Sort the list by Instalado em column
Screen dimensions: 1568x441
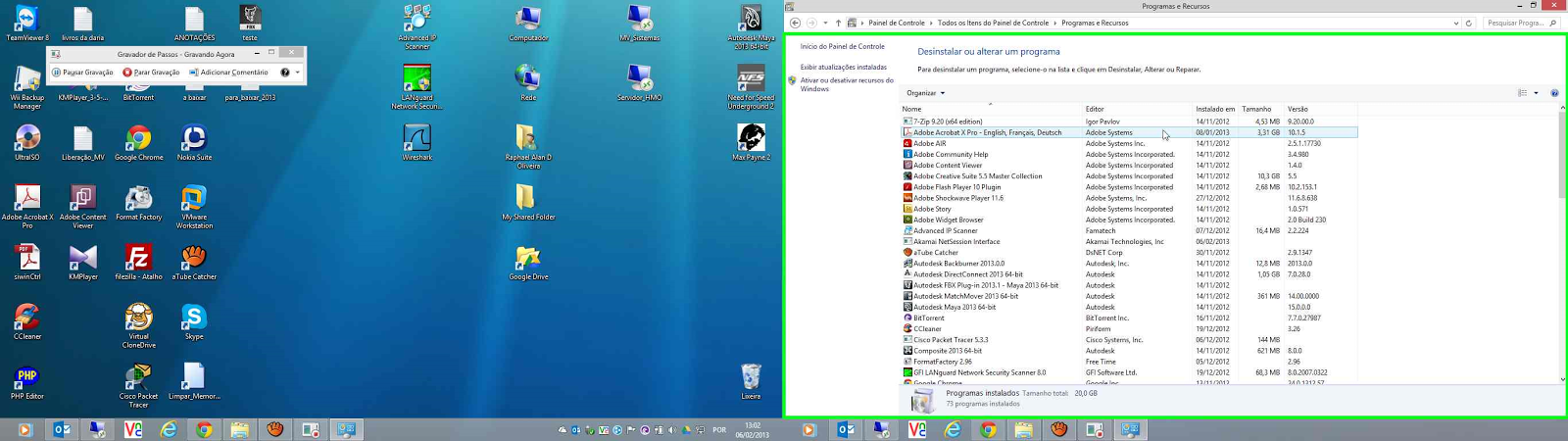(x=1215, y=109)
